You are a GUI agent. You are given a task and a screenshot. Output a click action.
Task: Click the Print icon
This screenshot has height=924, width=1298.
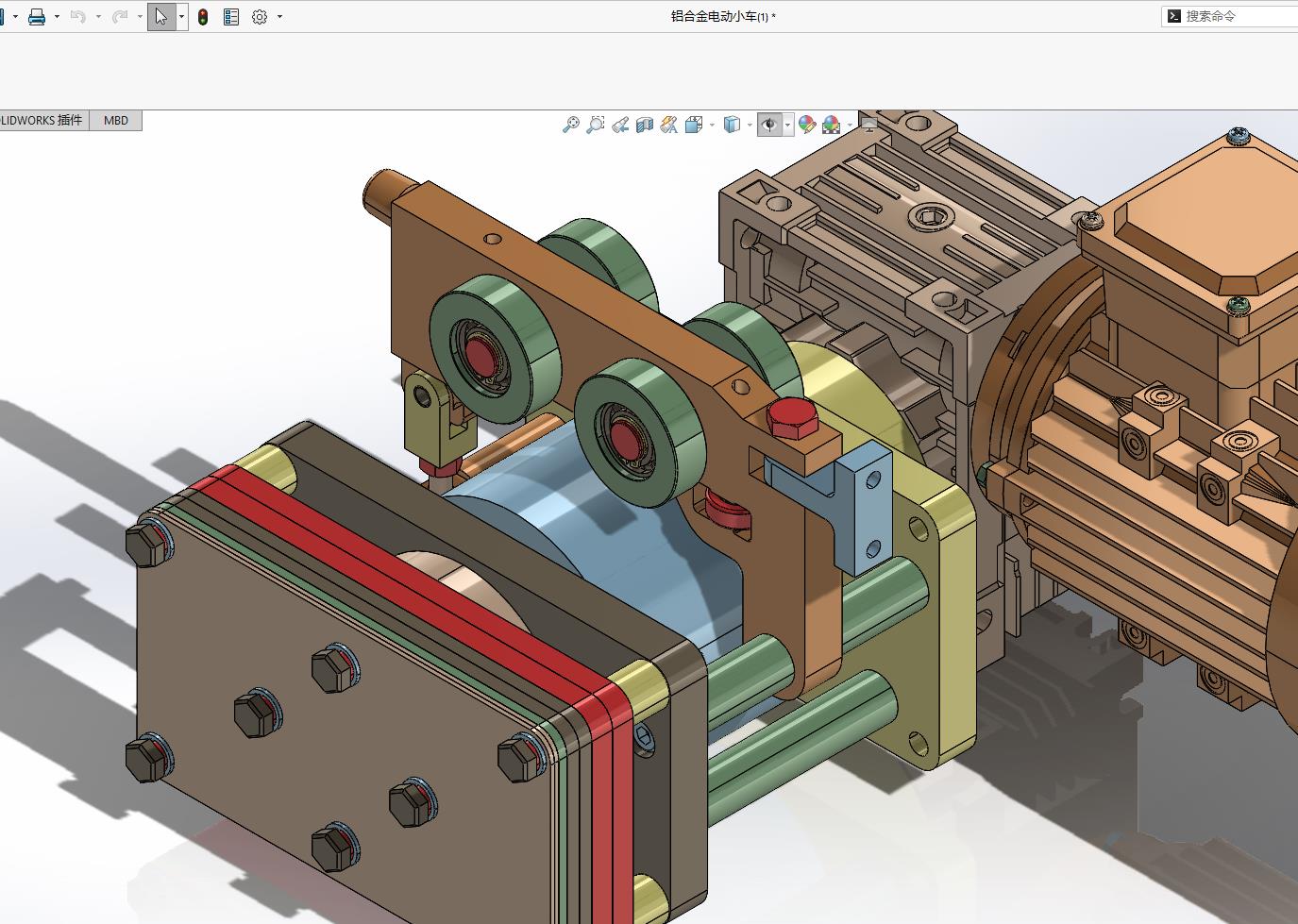tap(37, 16)
